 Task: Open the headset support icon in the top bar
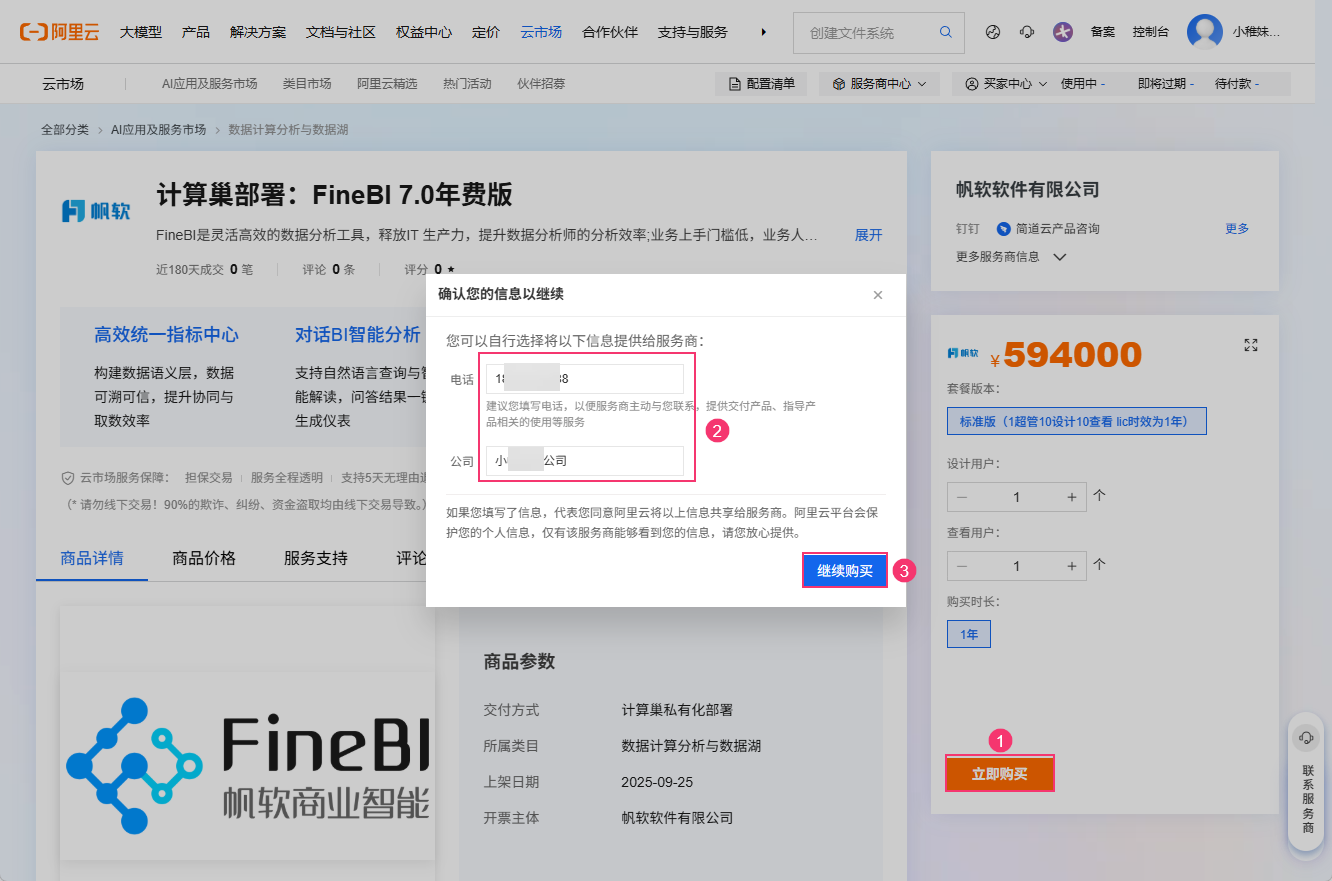[x=1027, y=32]
